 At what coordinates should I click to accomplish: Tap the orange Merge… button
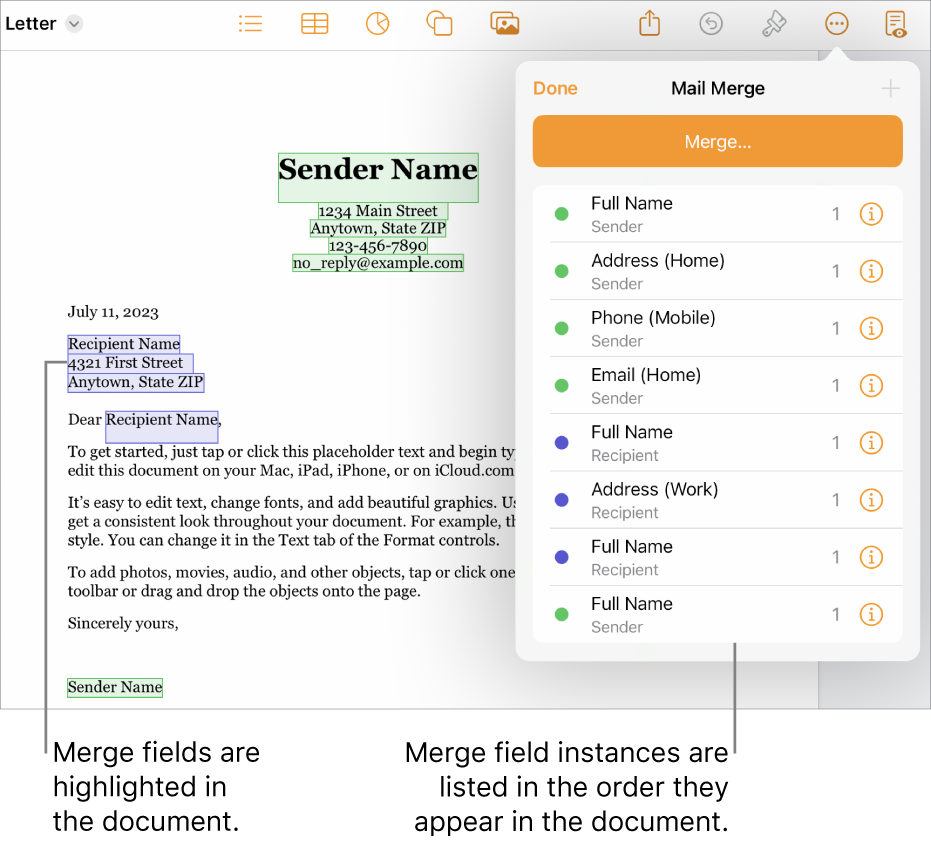pyautogui.click(x=717, y=141)
